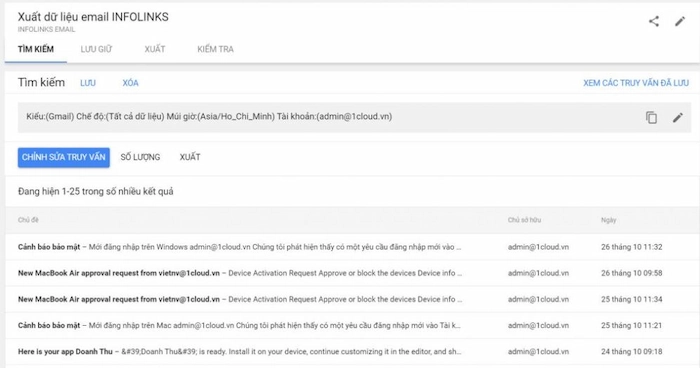Viewport: 700px width, 368px height.
Task: Open the LƯU GIỮ tab
Action: [x=96, y=49]
